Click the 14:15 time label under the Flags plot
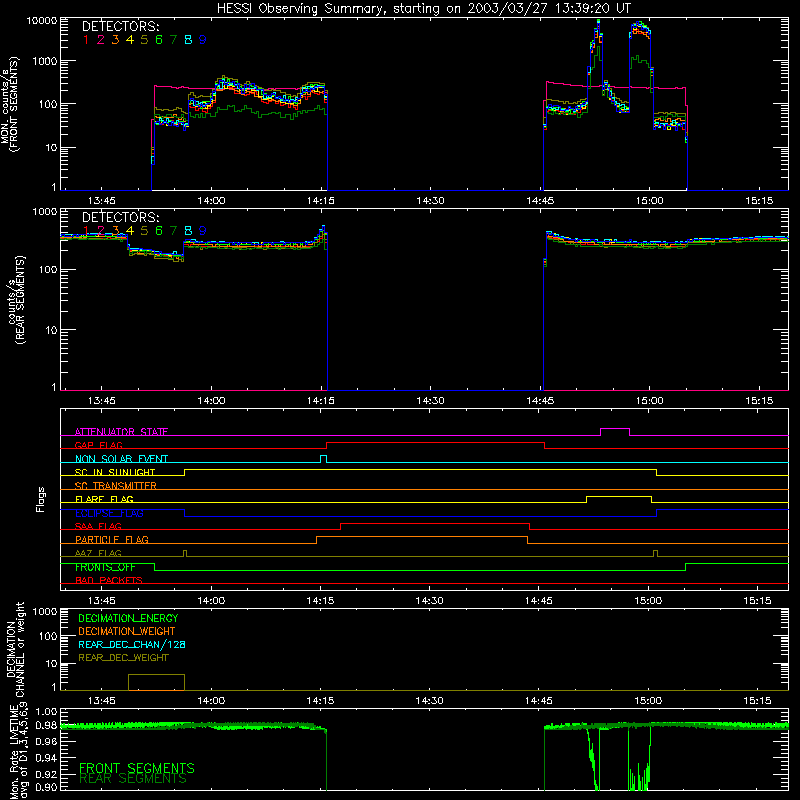The width and height of the screenshot is (800, 800). [x=320, y=601]
